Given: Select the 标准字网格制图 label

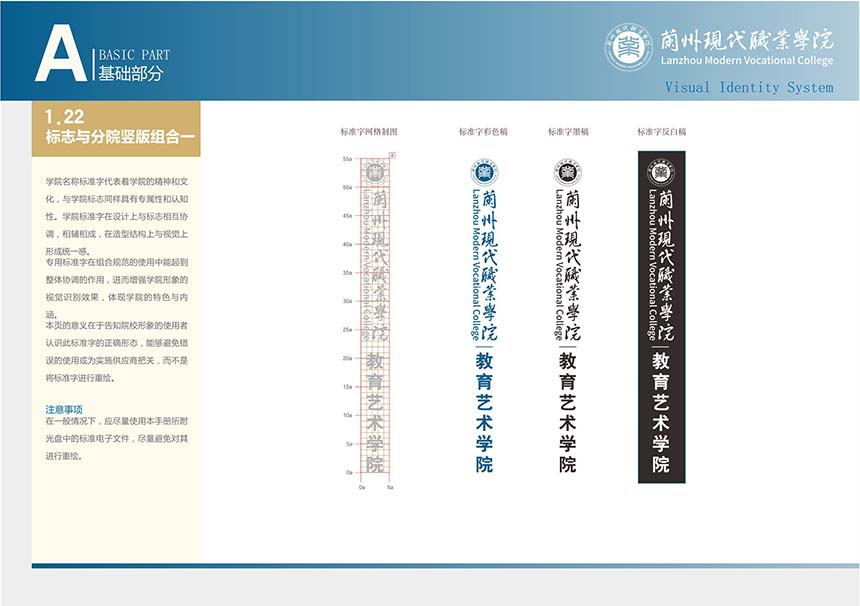Looking at the screenshot, I should coord(369,132).
